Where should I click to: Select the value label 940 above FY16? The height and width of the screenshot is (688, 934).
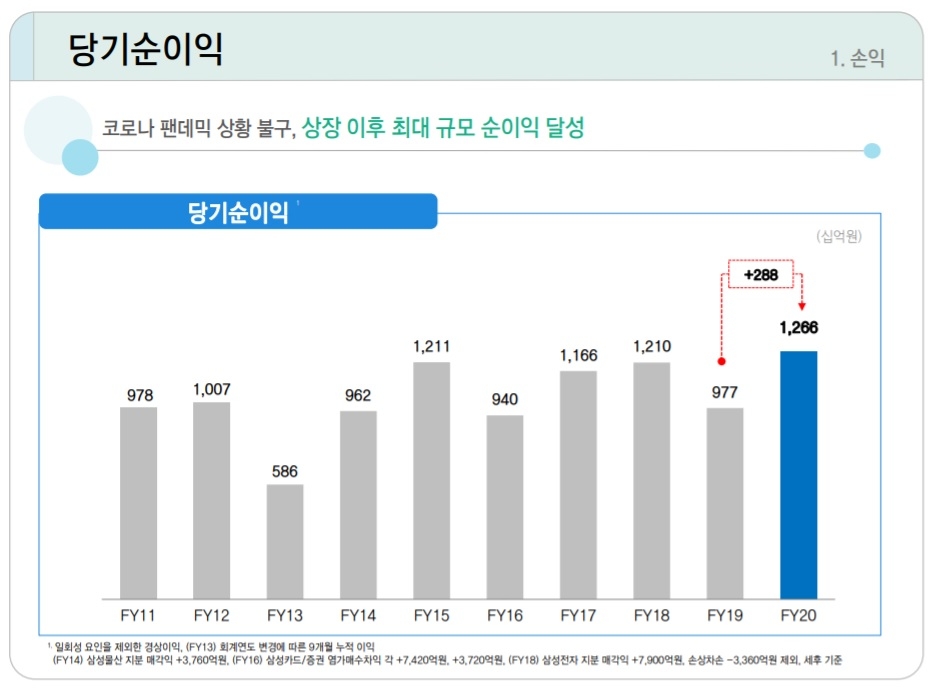click(x=505, y=398)
